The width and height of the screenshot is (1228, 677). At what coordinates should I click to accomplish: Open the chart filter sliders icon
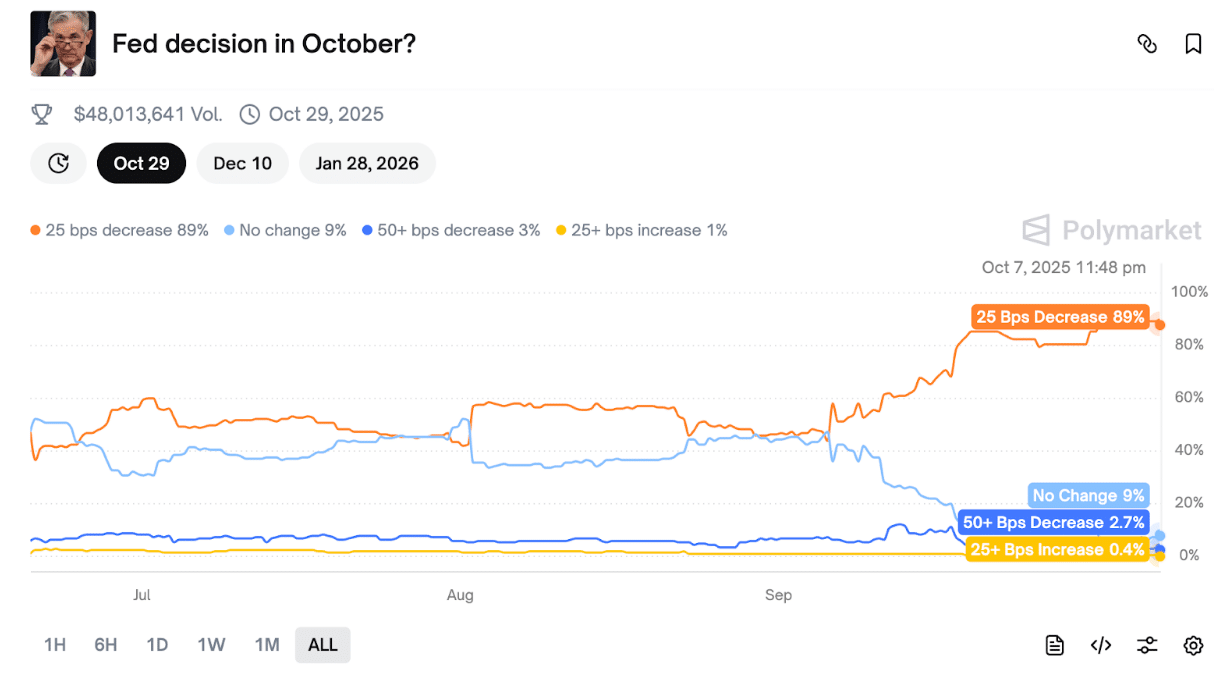1147,645
